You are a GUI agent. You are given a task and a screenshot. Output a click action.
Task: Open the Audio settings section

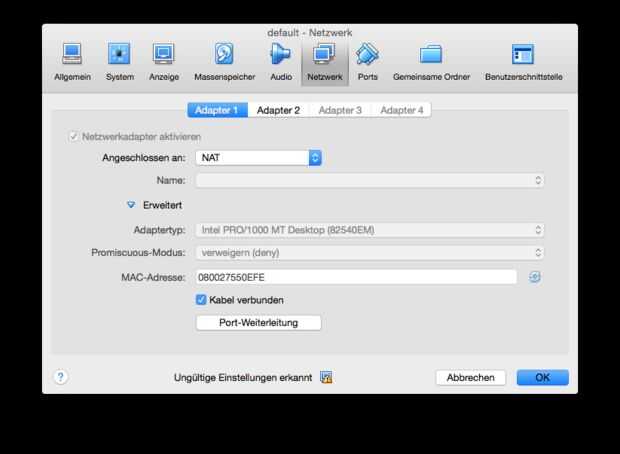tap(281, 62)
